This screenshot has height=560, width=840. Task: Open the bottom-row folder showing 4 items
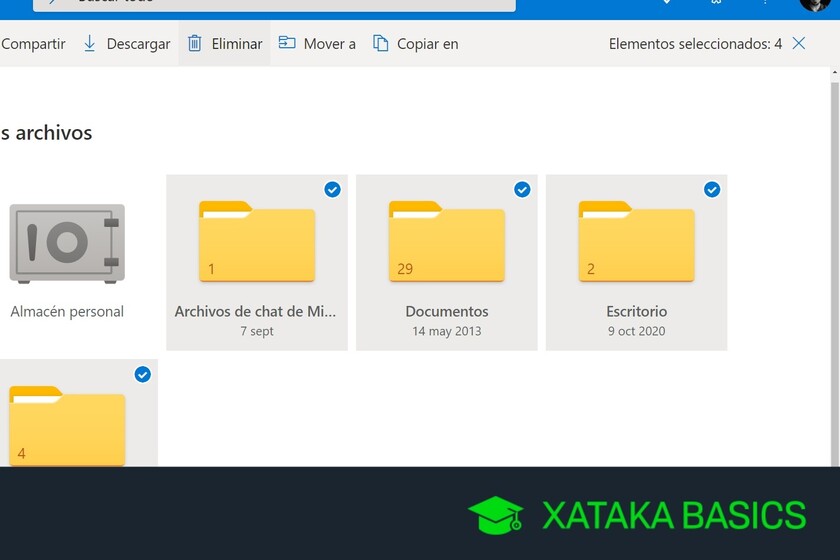click(67, 426)
